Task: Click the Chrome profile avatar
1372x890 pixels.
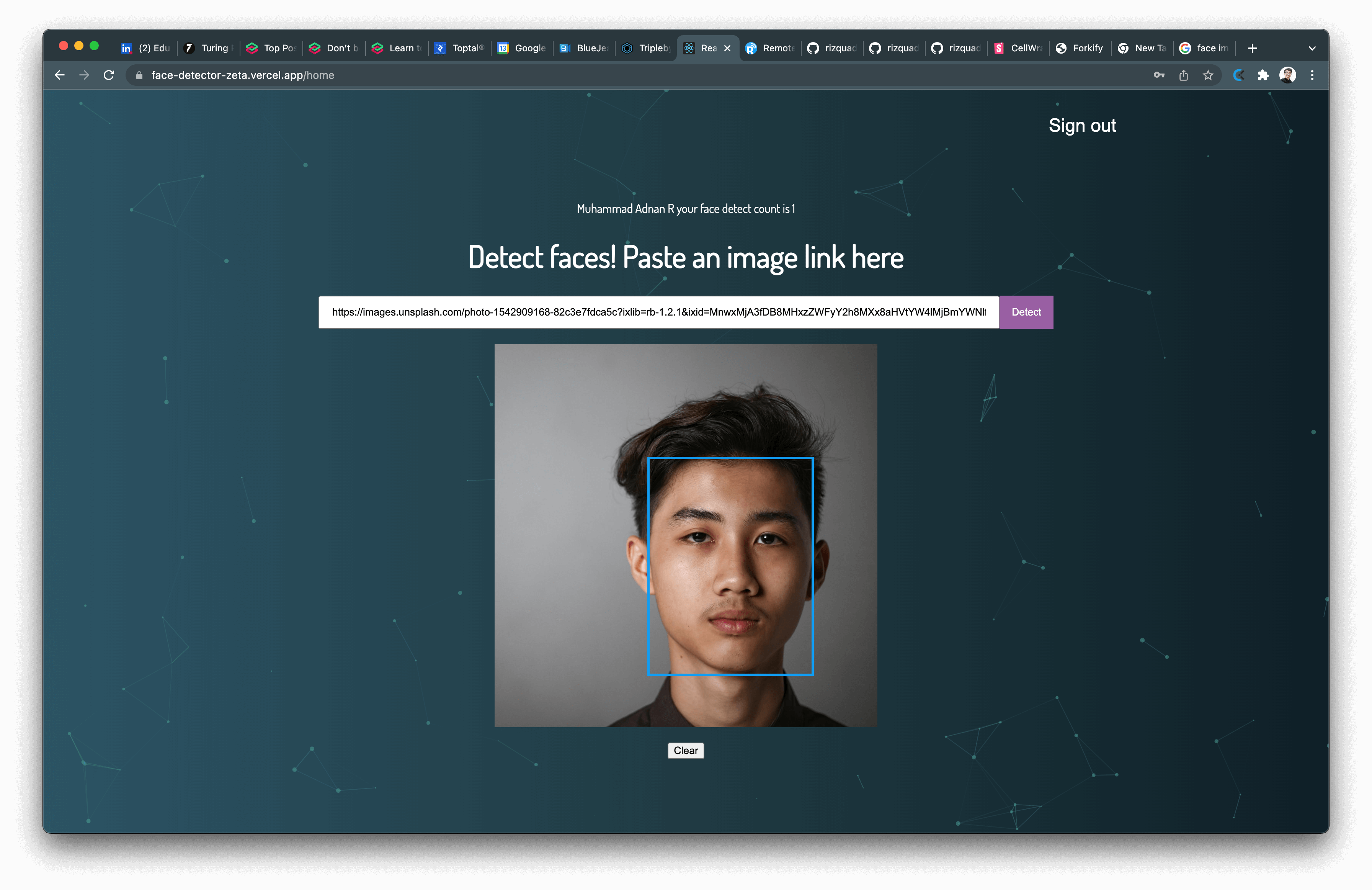Action: pos(1288,75)
